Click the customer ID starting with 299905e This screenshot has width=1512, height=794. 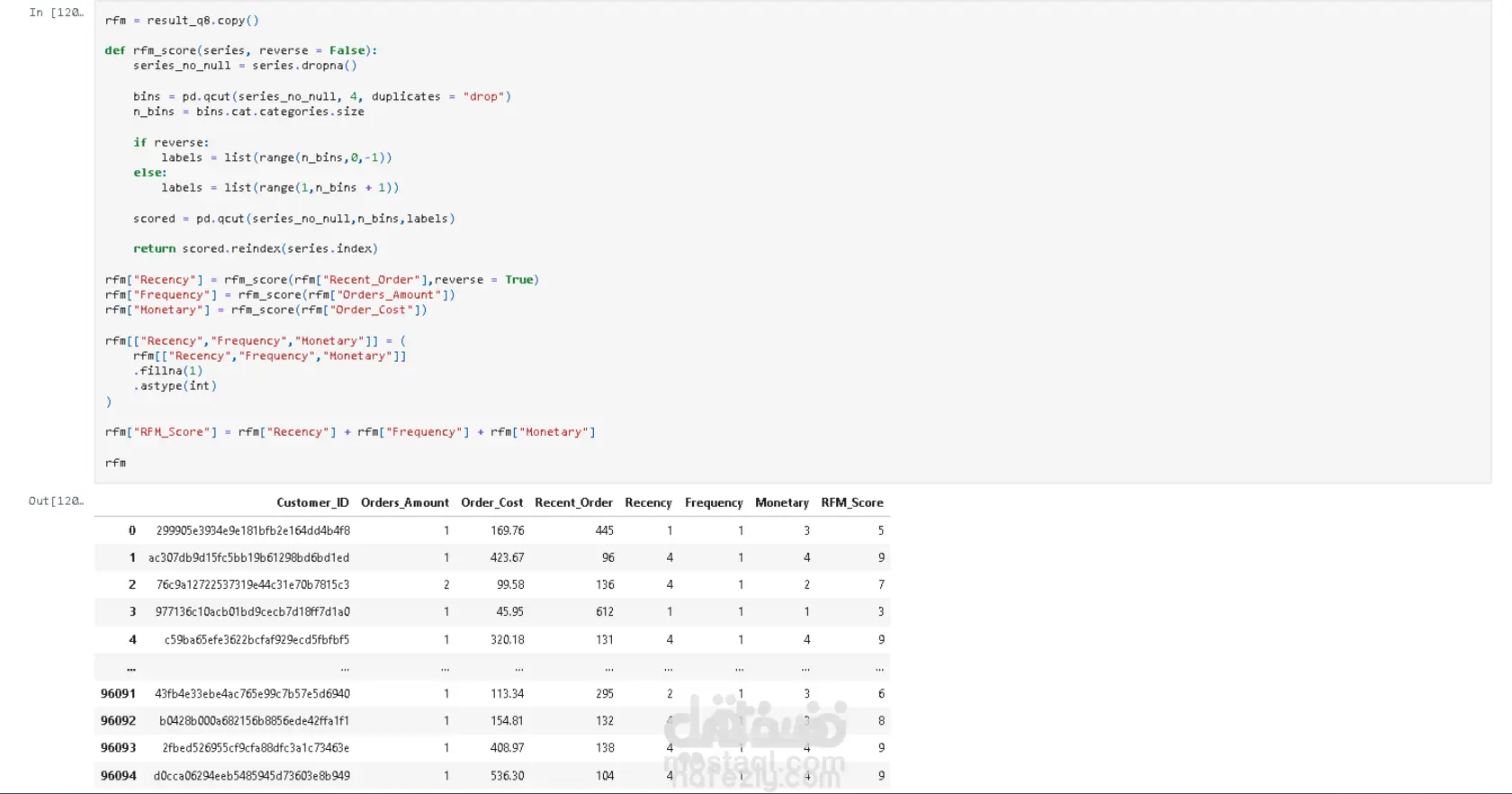[253, 531]
